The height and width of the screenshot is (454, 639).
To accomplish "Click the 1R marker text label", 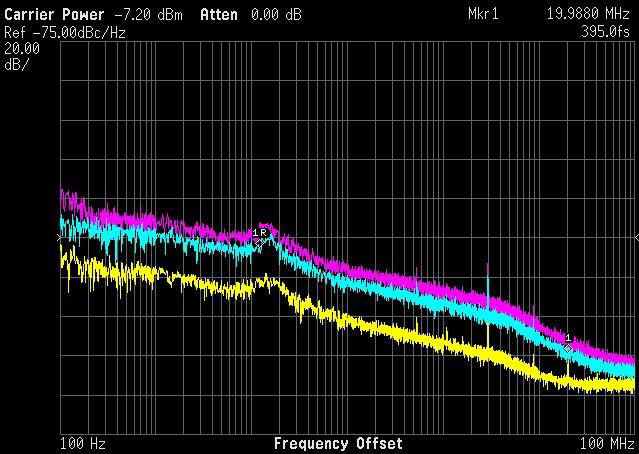I will pyautogui.click(x=260, y=233).
